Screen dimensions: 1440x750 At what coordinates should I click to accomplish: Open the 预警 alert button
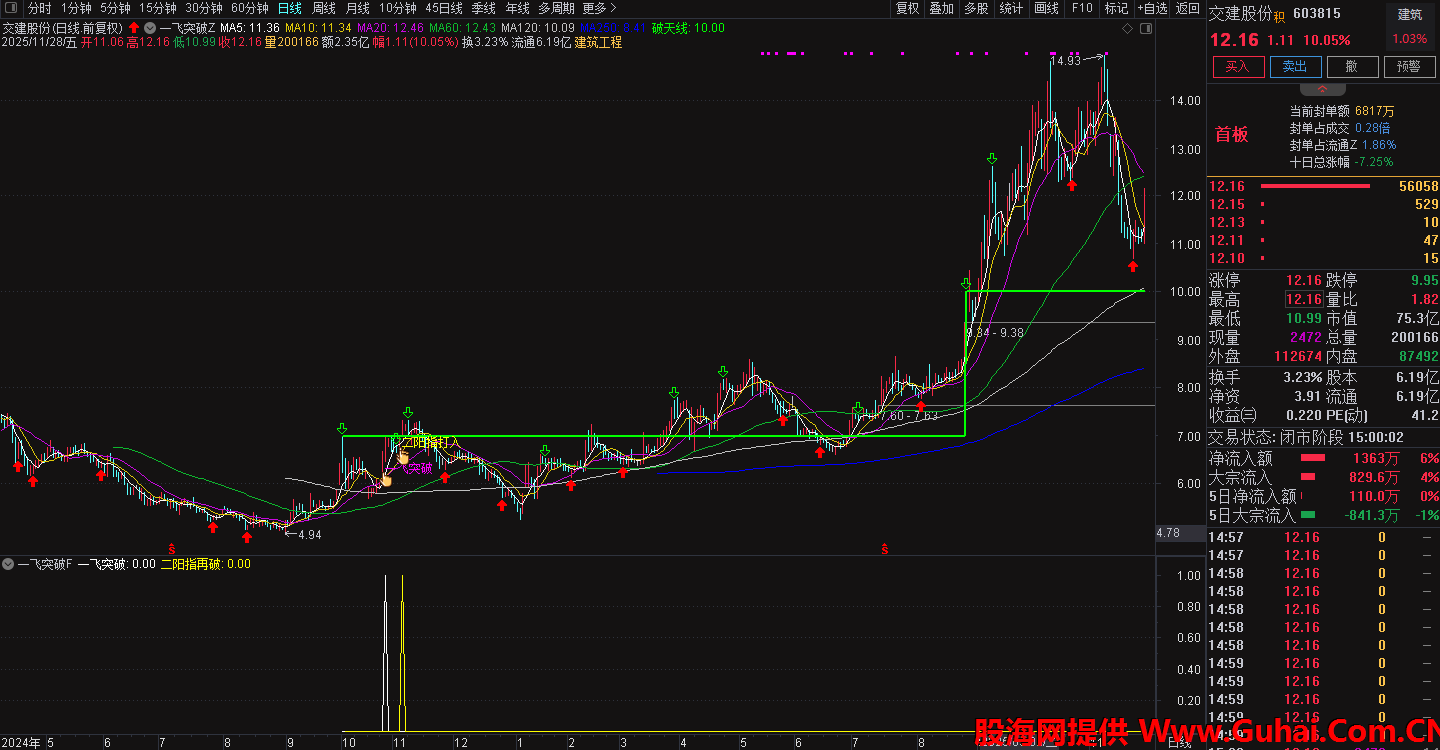tap(1408, 66)
